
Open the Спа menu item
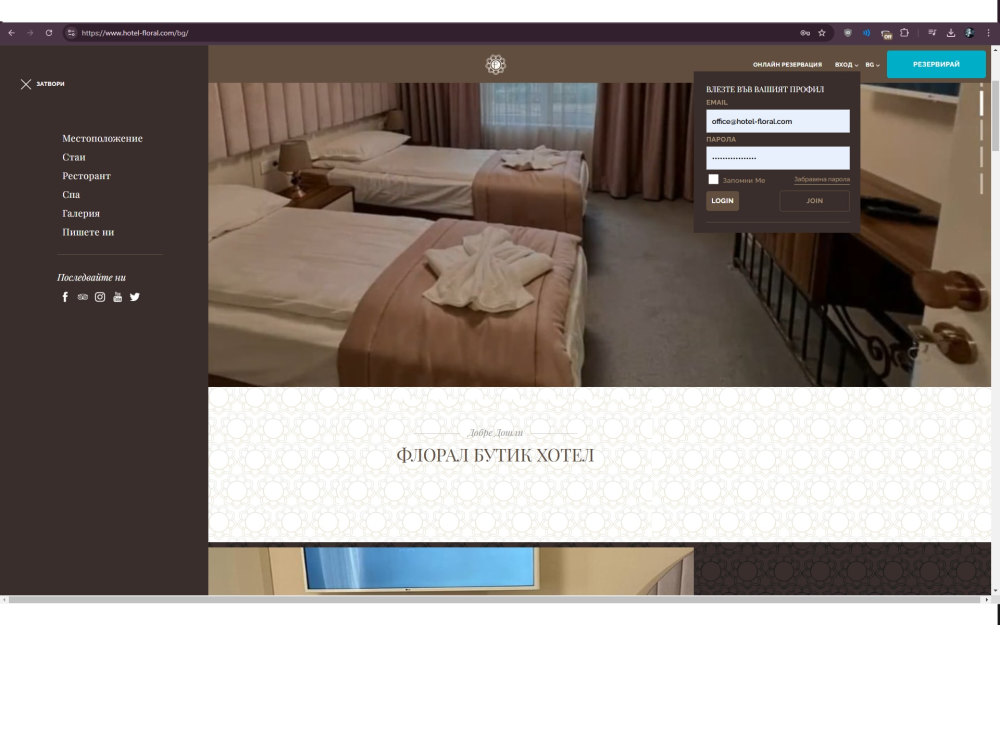71,195
